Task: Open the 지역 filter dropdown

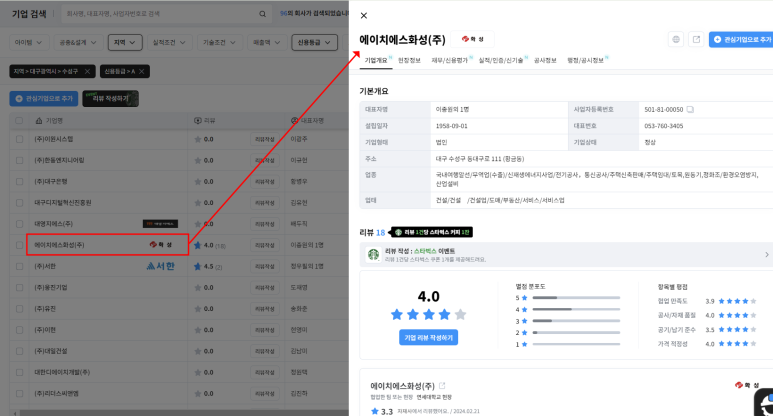Action: [125, 42]
